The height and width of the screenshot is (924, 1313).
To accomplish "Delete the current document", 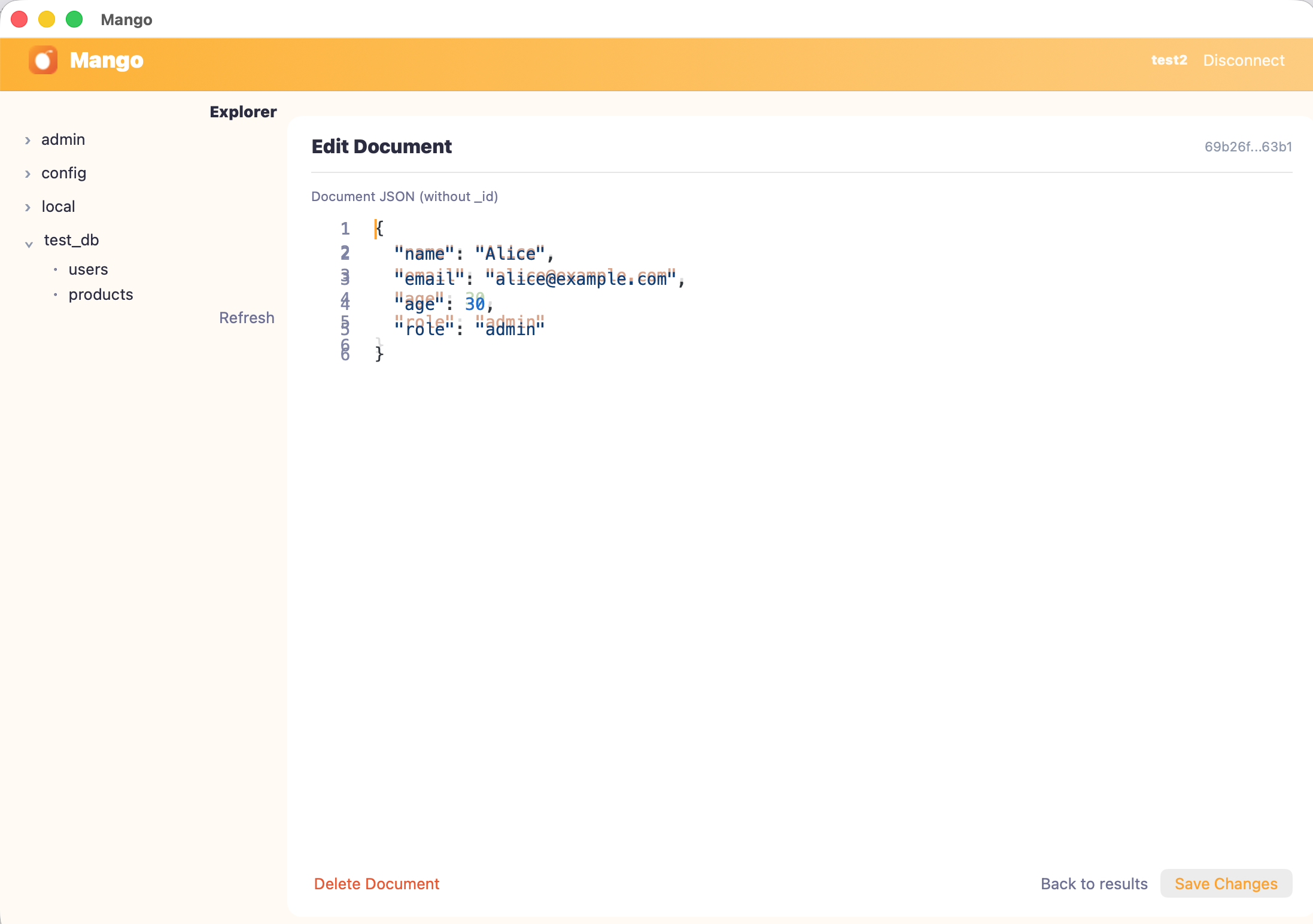I will (x=376, y=884).
